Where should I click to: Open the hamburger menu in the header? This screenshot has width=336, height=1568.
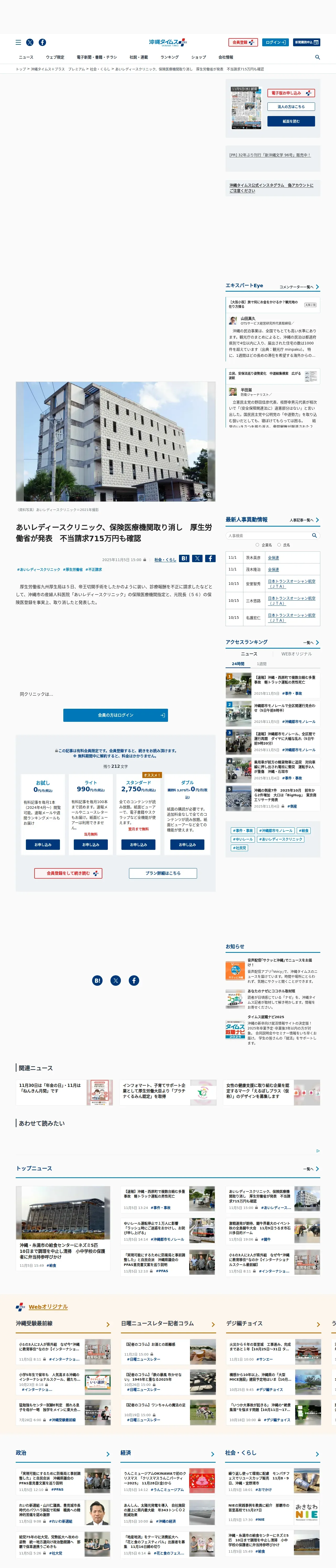tap(18, 43)
